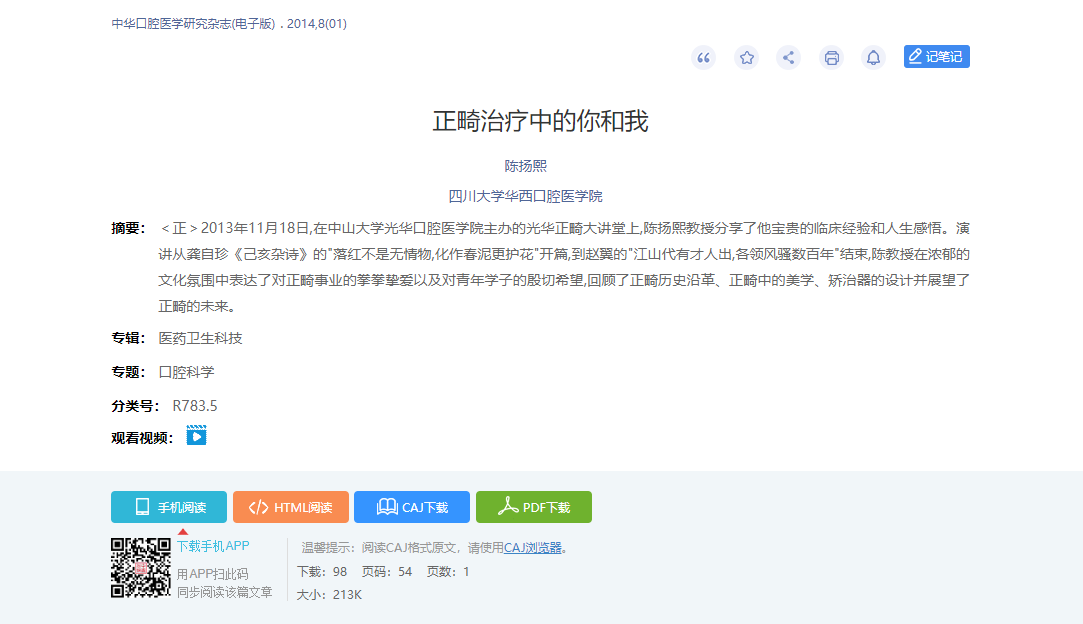Open author 陈扬熙 profile
The height and width of the screenshot is (624, 1083).
click(525, 166)
